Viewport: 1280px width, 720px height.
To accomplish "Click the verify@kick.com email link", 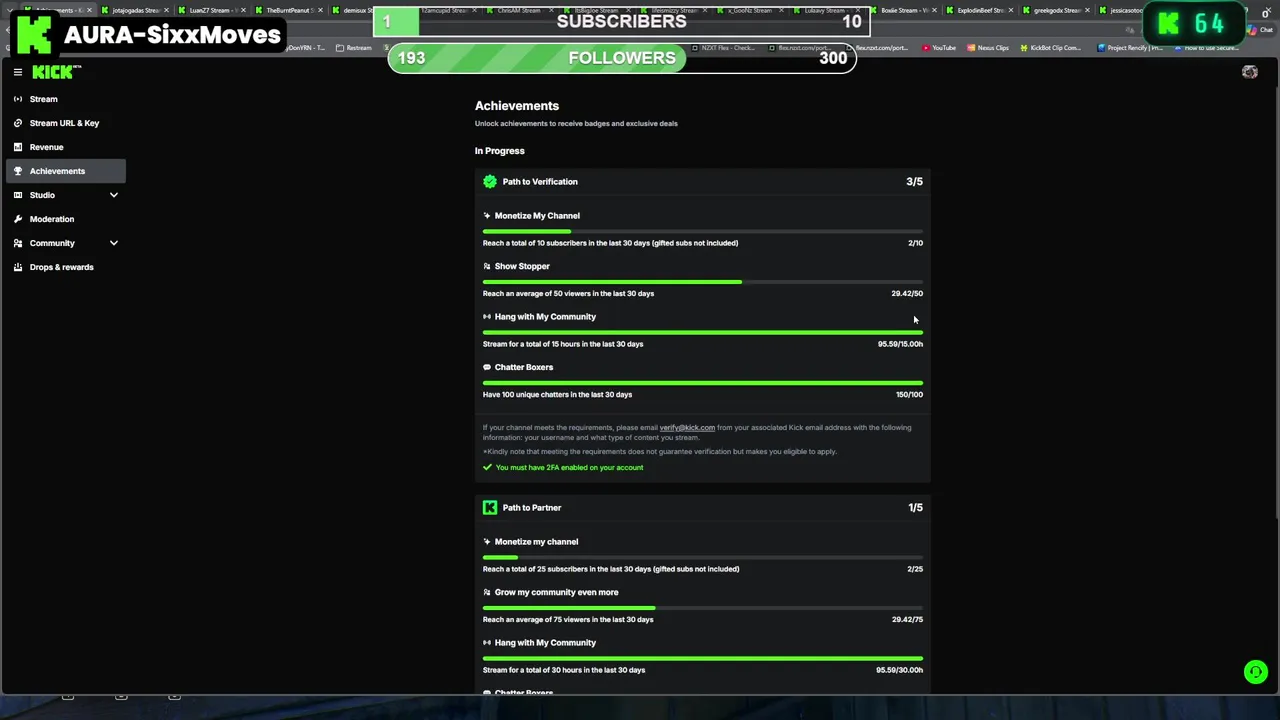I will (687, 428).
